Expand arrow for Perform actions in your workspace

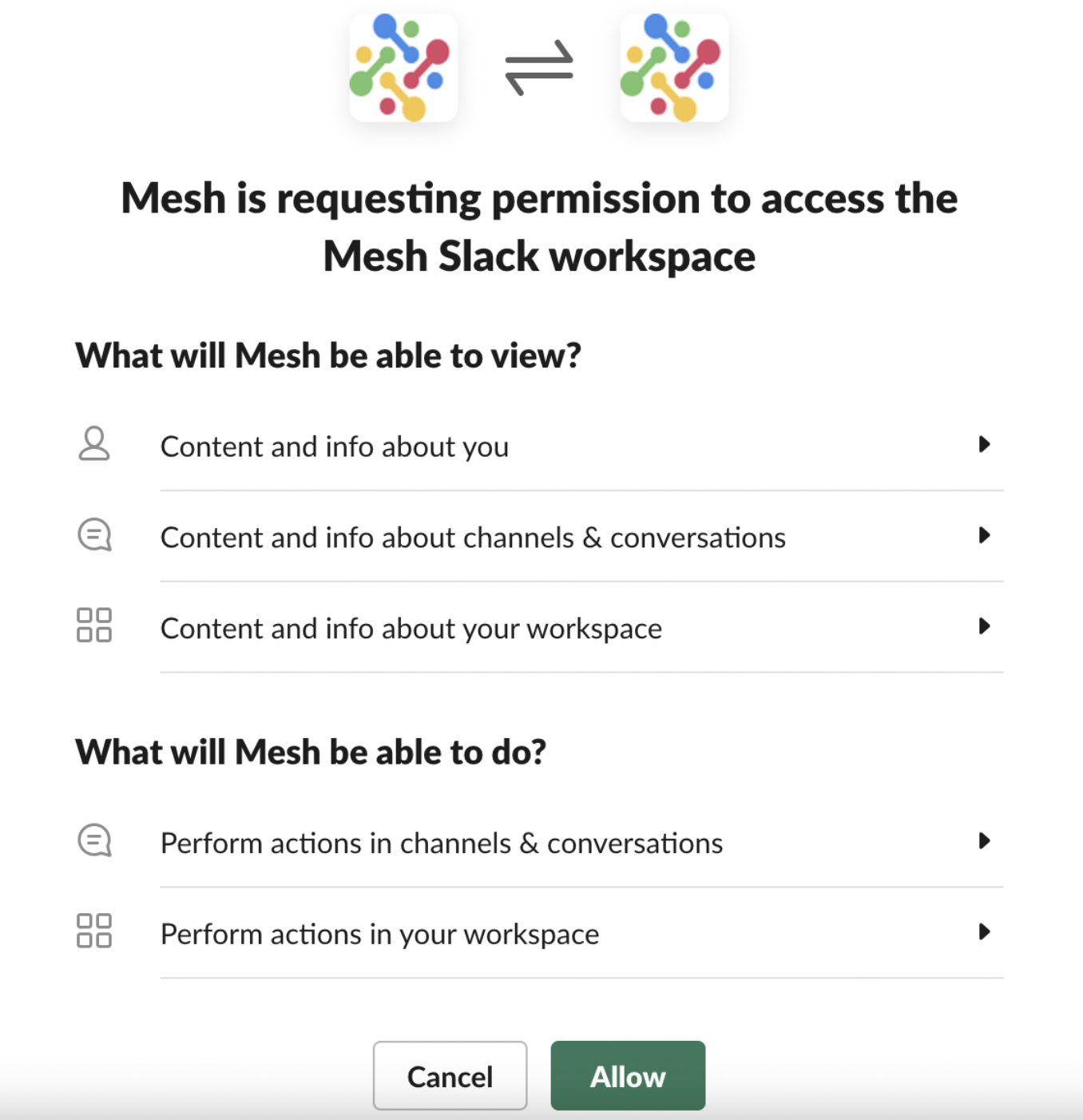pos(984,931)
